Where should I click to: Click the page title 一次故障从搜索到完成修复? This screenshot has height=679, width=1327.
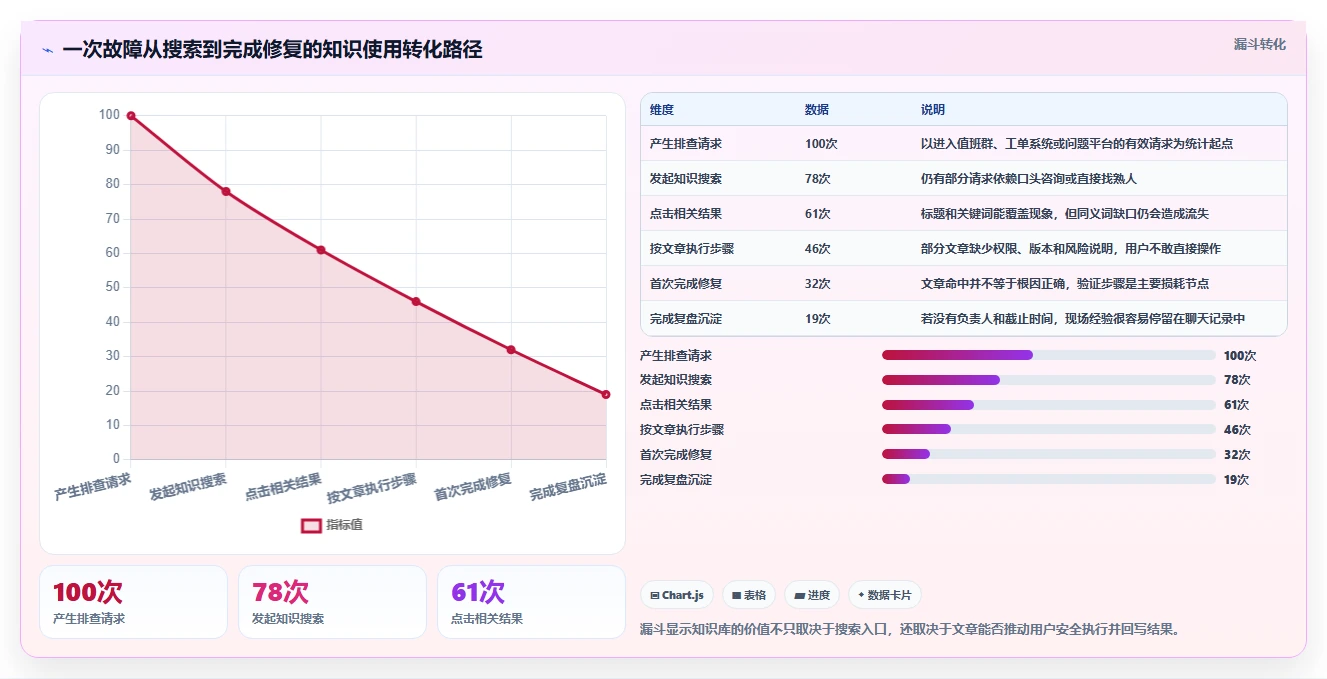tap(272, 50)
